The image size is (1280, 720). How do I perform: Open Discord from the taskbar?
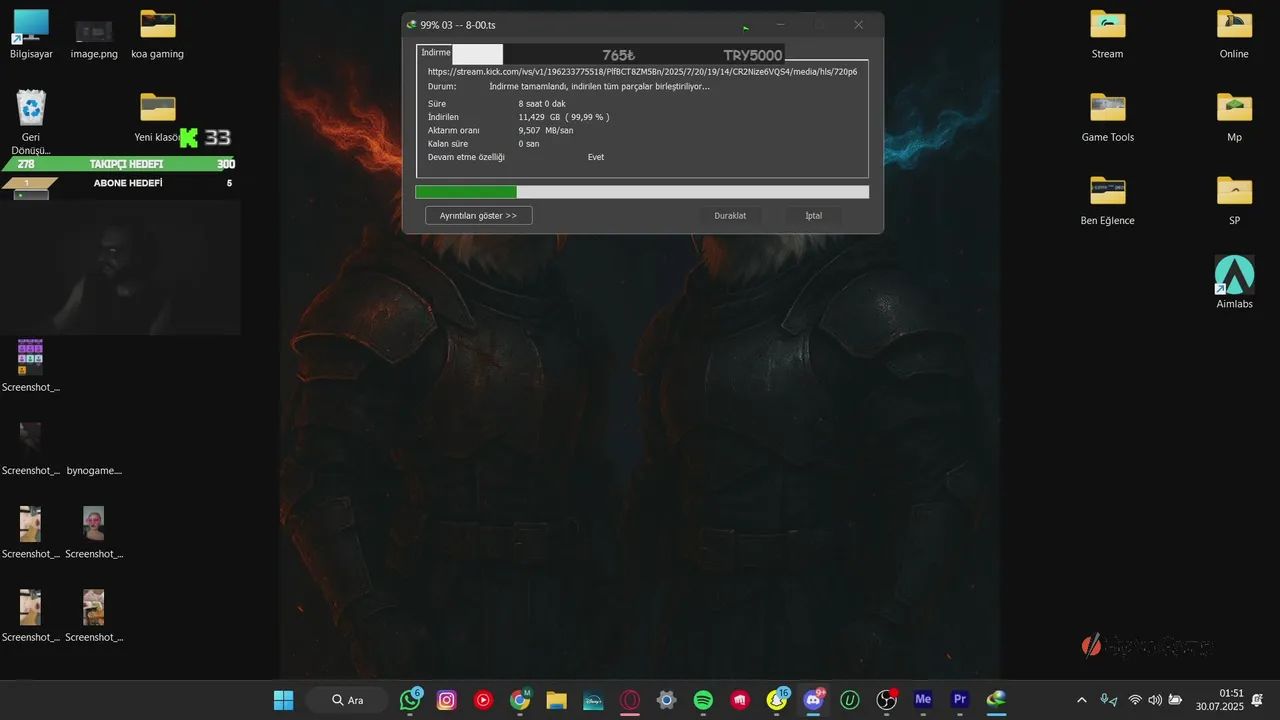(813, 700)
